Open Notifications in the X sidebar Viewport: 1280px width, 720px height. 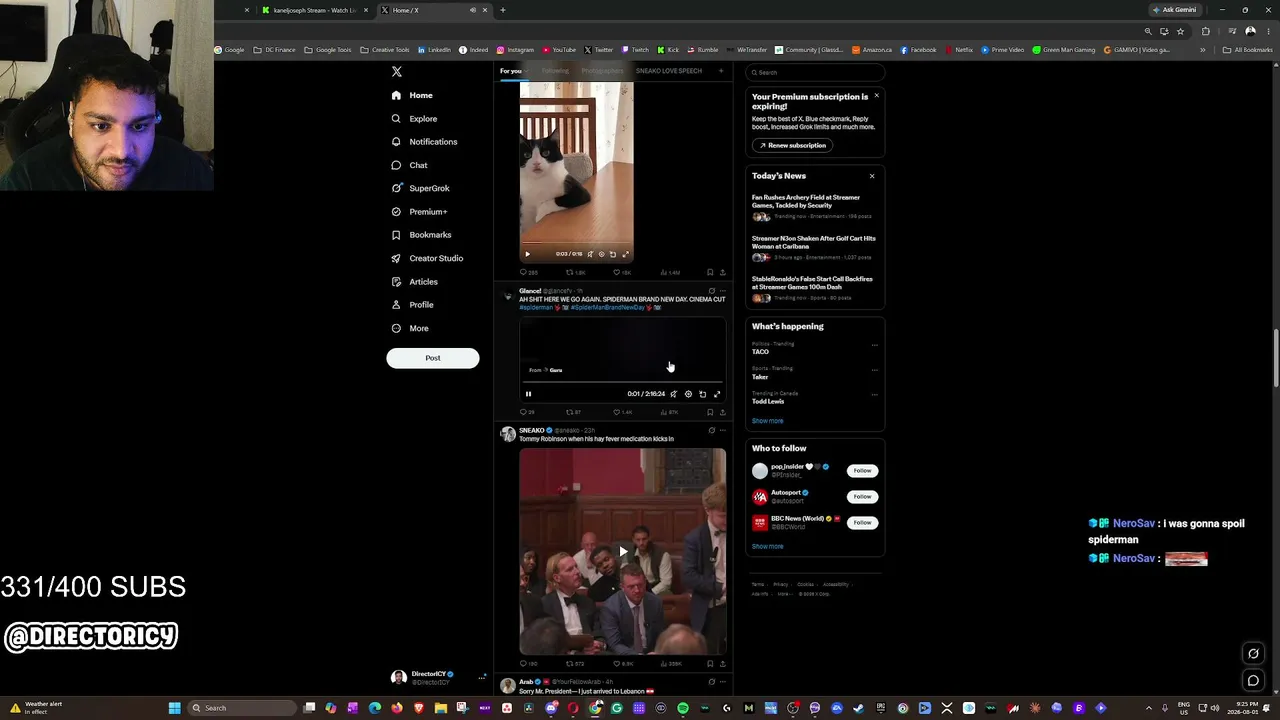[x=424, y=142]
